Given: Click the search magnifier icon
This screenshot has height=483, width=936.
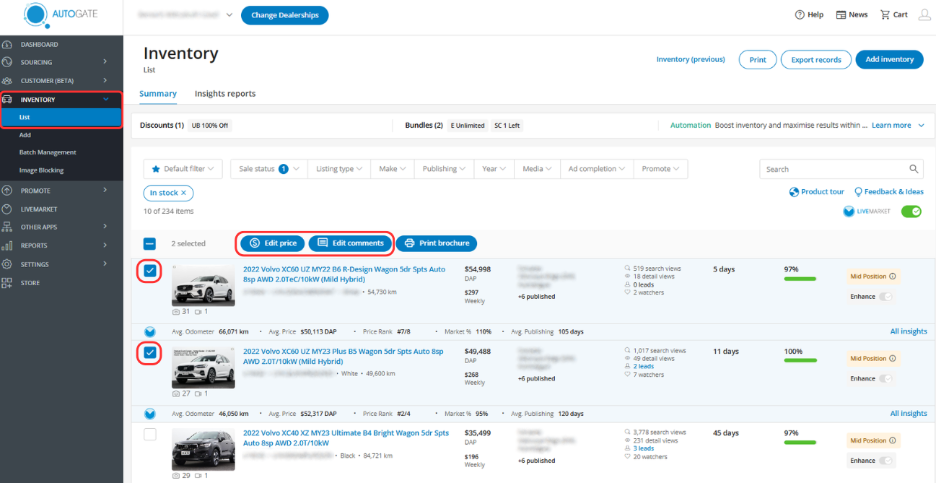Looking at the screenshot, I should click(914, 169).
